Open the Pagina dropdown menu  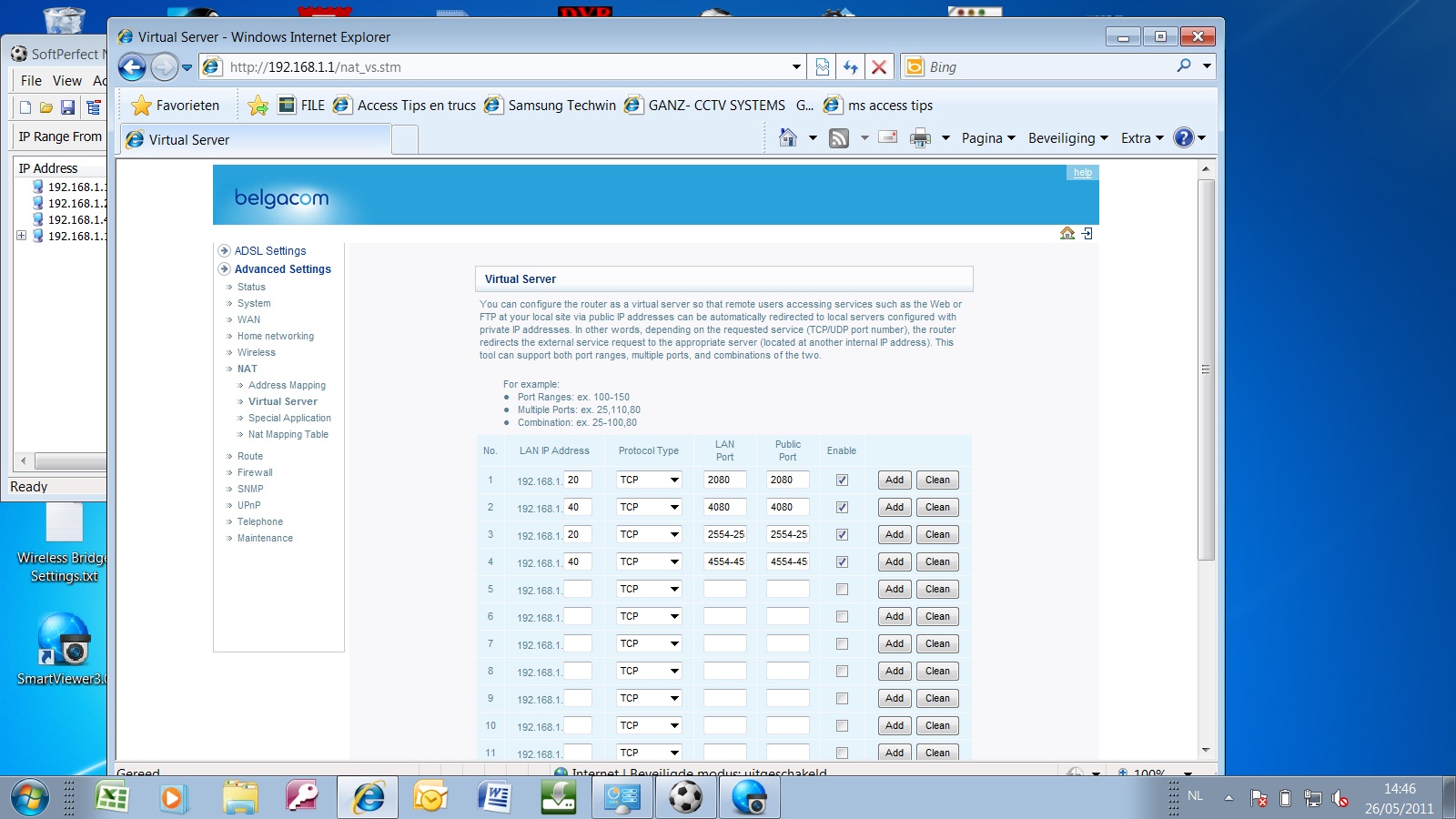(988, 138)
